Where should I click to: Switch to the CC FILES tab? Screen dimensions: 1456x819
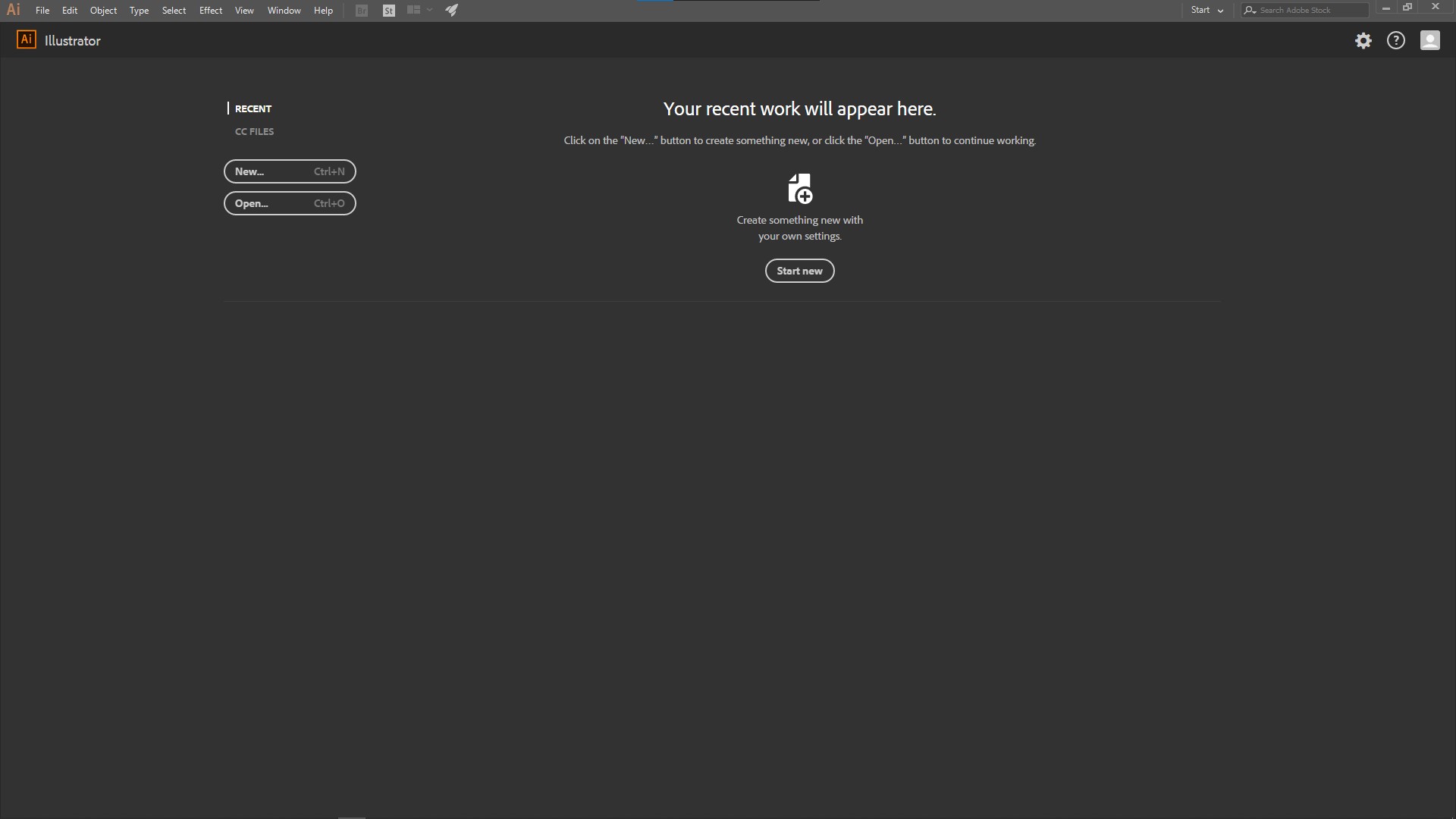coord(254,132)
